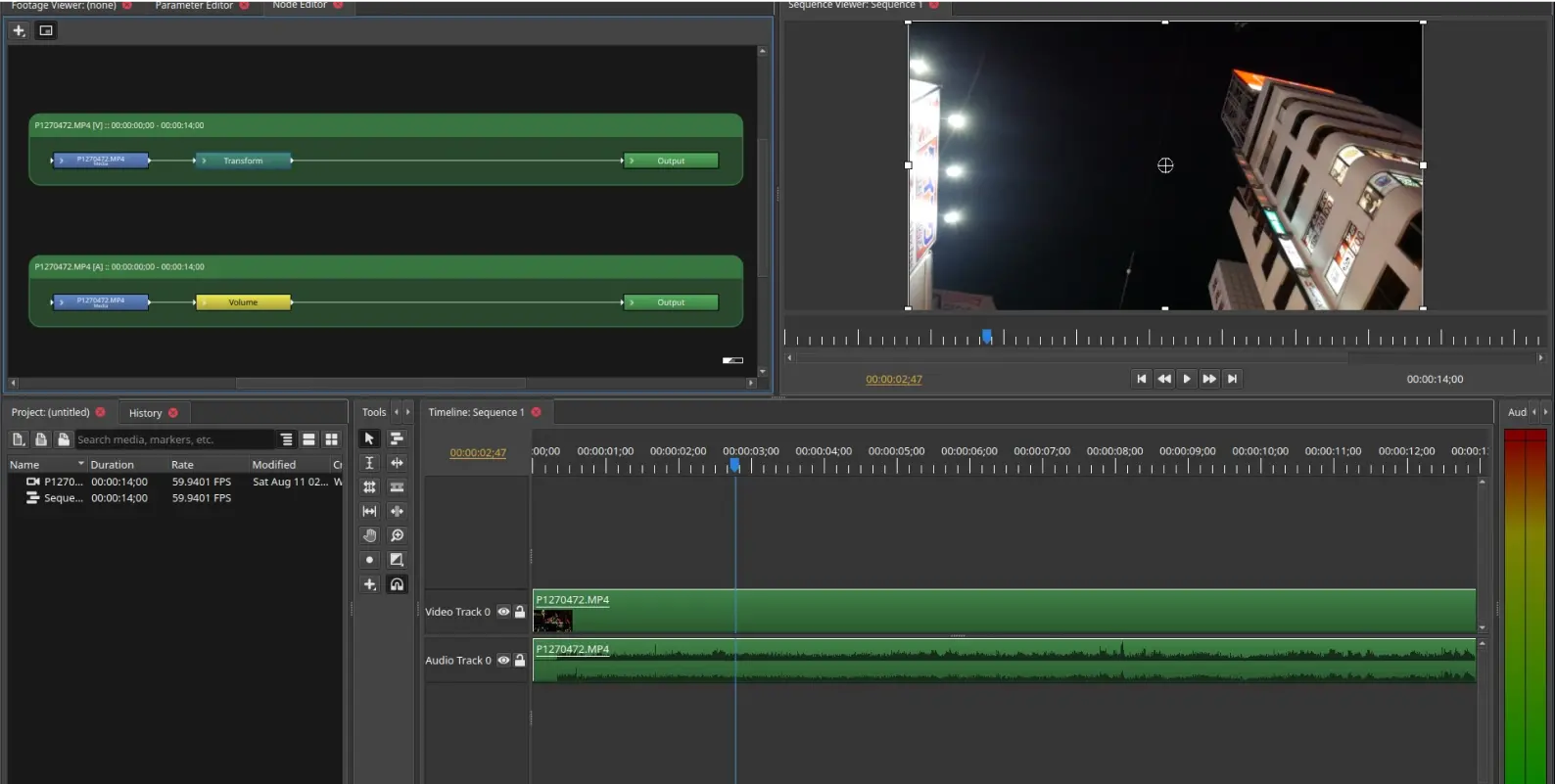Click Tools panel left arrow

coord(397,412)
